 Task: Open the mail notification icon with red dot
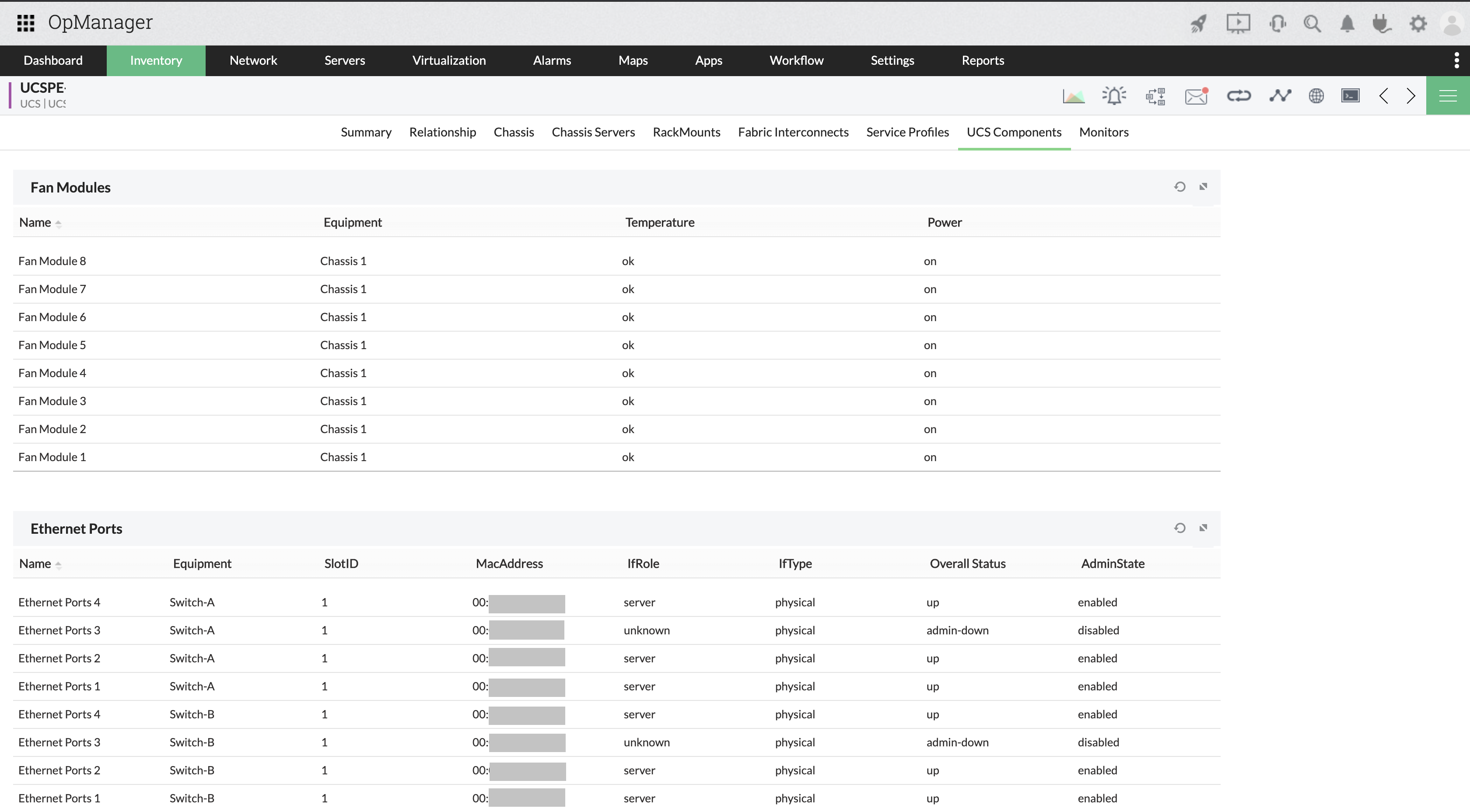[1196, 95]
